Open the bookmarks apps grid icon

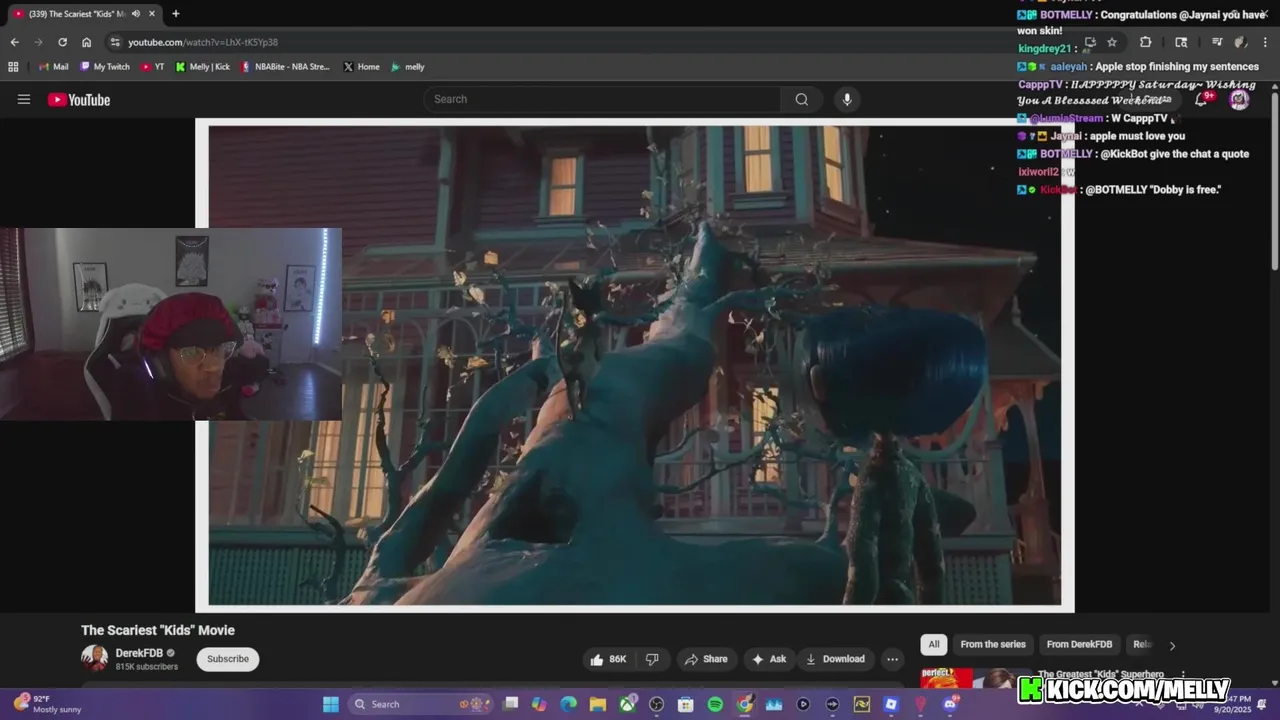pyautogui.click(x=13, y=67)
